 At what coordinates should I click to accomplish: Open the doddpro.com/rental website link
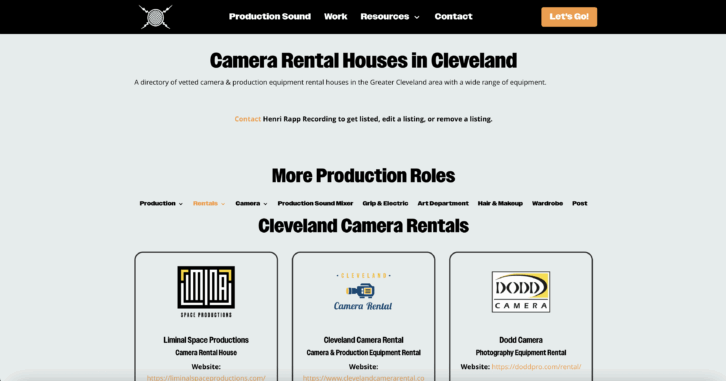point(536,367)
